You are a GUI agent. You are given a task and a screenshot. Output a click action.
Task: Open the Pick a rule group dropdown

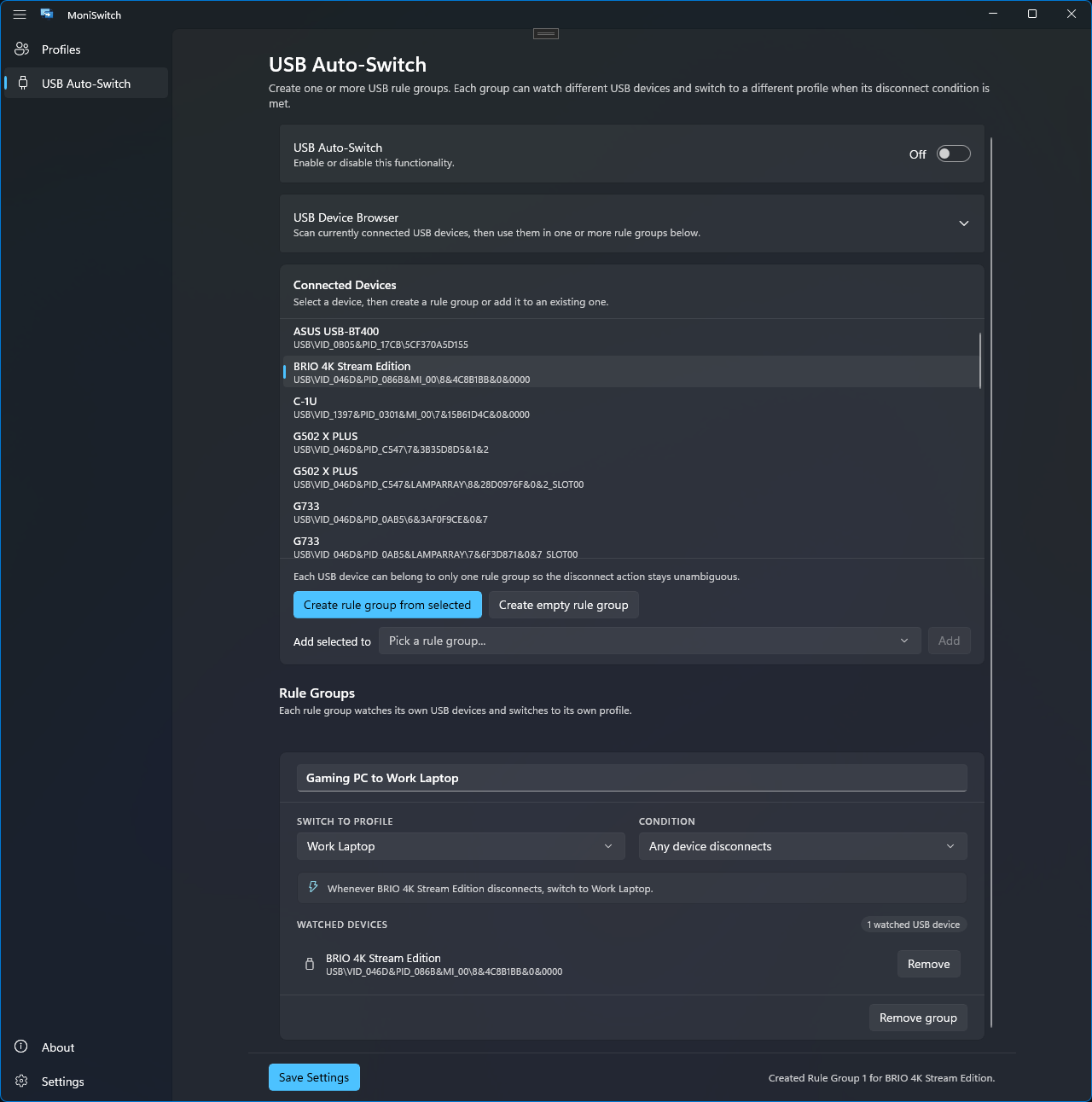click(649, 641)
